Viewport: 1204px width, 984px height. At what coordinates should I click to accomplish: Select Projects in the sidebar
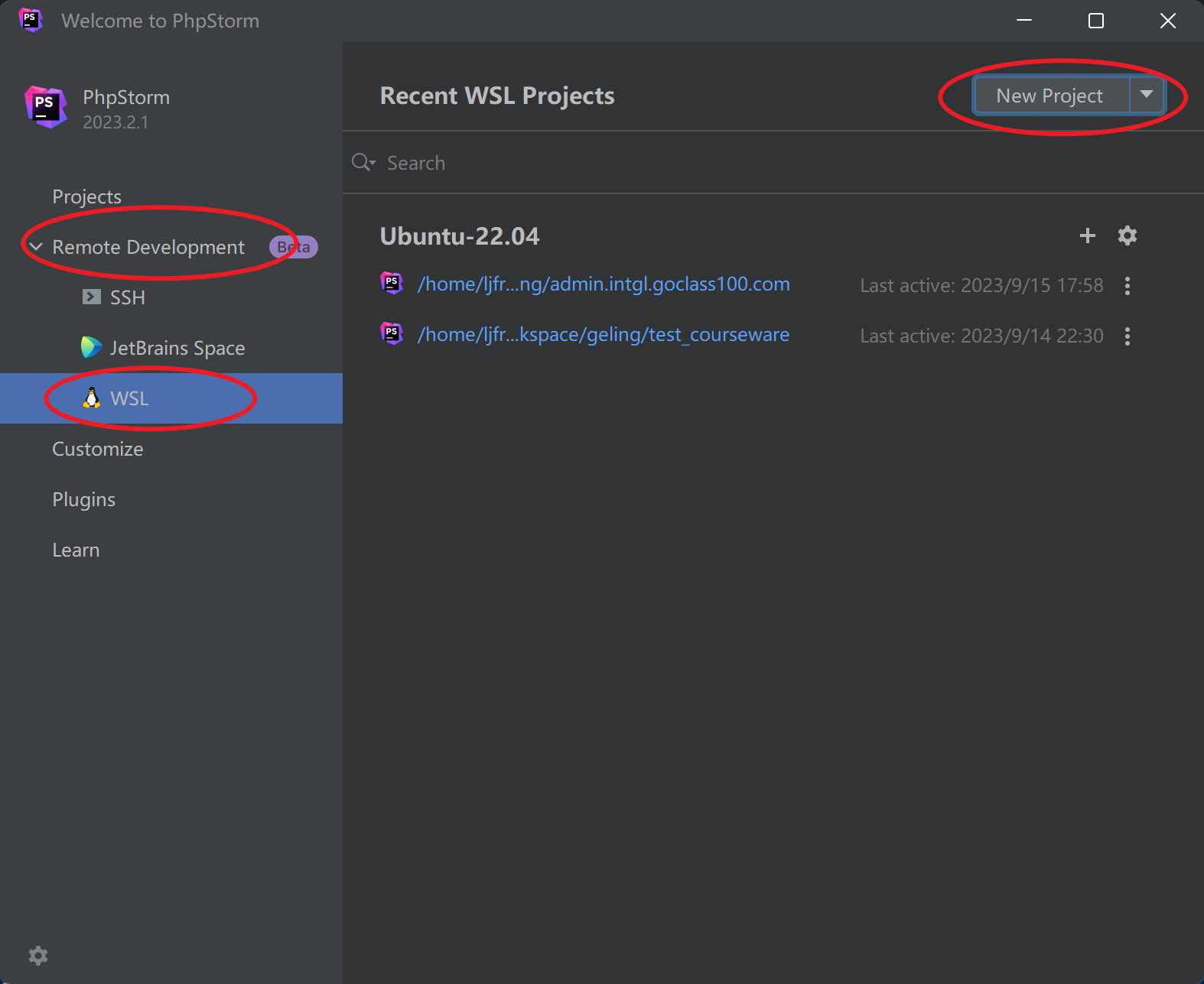click(87, 196)
